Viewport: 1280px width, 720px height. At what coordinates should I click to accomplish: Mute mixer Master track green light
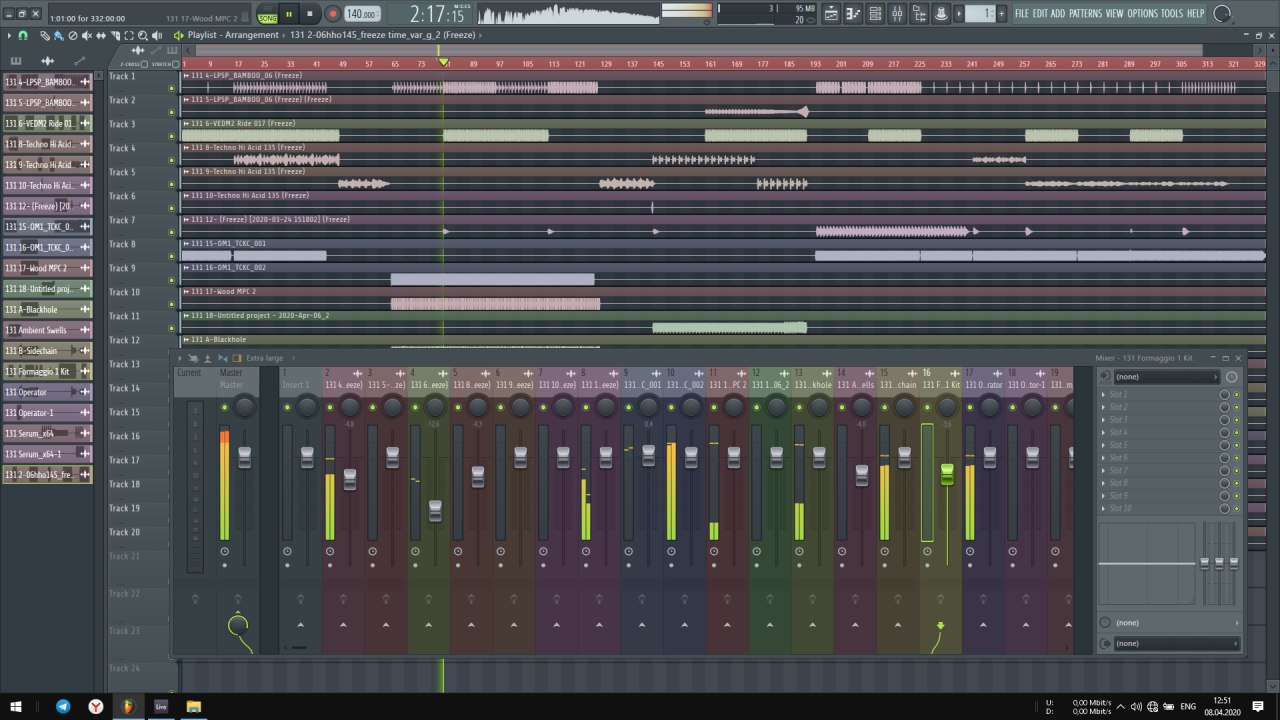pos(224,407)
